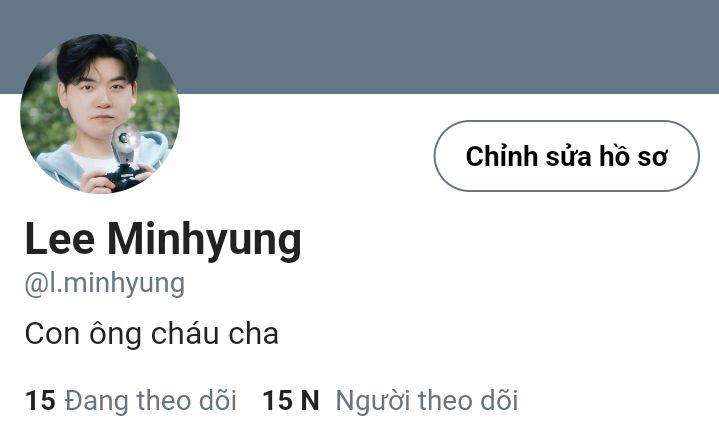Click the word "cháu" in the bio
Screen dimensions: 719x435
[185, 334]
